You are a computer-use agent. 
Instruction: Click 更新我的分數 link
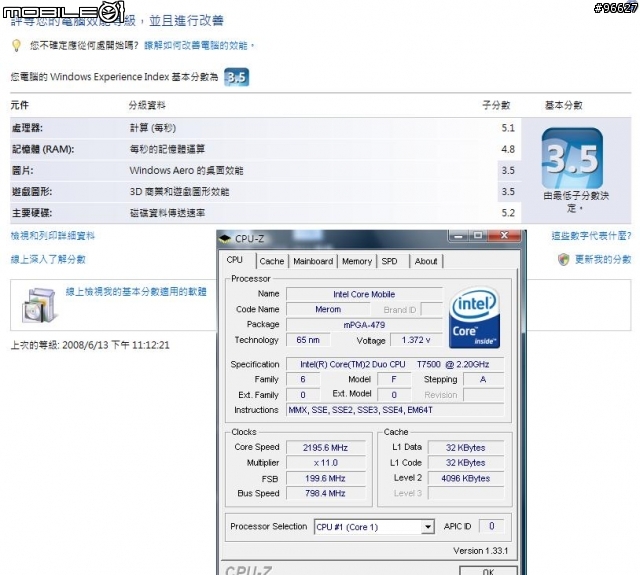tap(603, 259)
